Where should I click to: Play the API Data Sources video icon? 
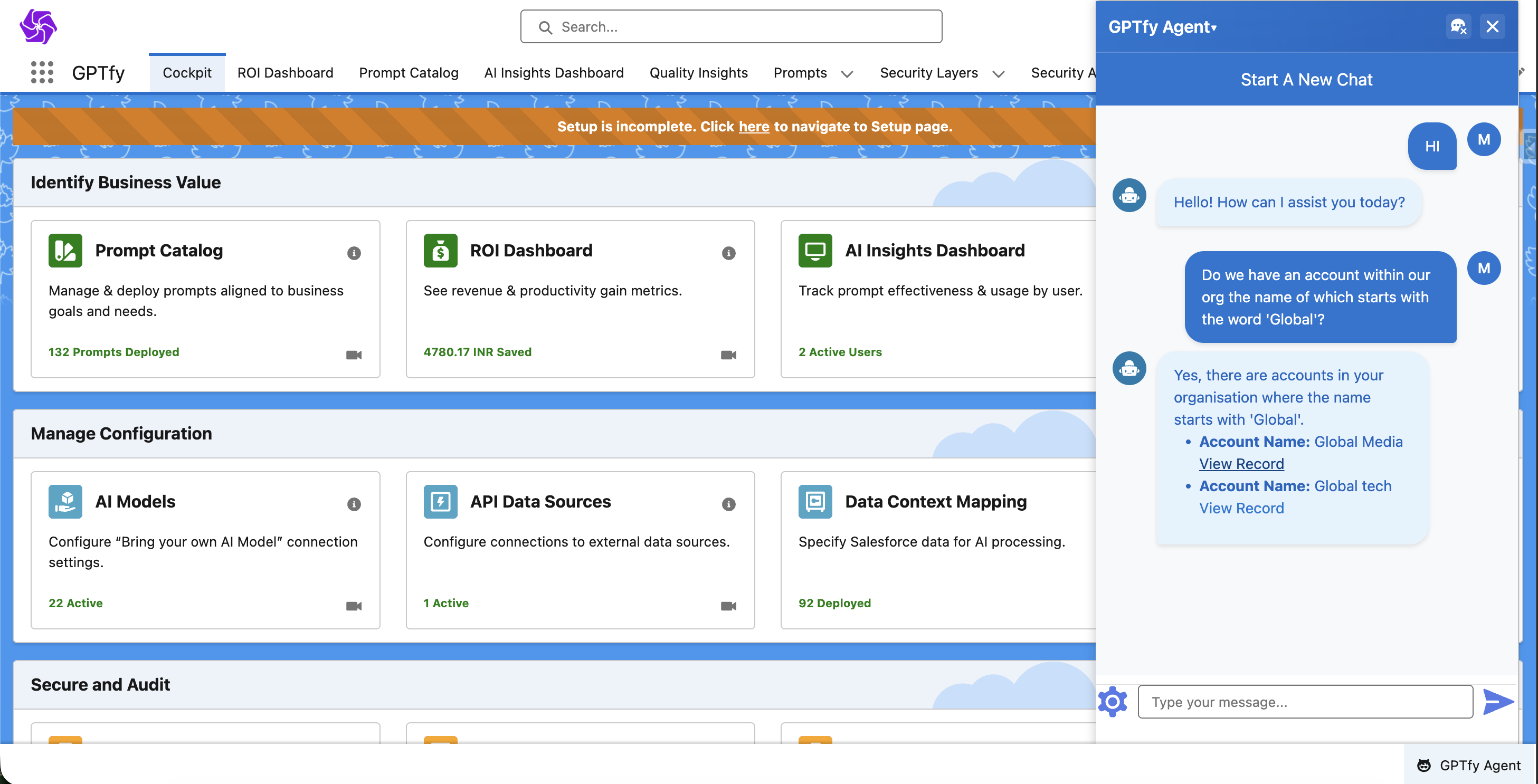[x=728, y=606]
